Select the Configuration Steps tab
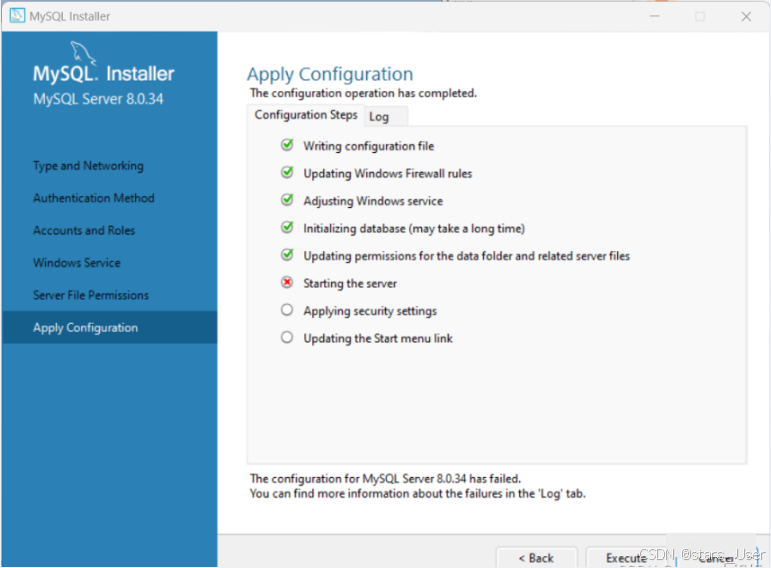The height and width of the screenshot is (568, 771). point(306,115)
